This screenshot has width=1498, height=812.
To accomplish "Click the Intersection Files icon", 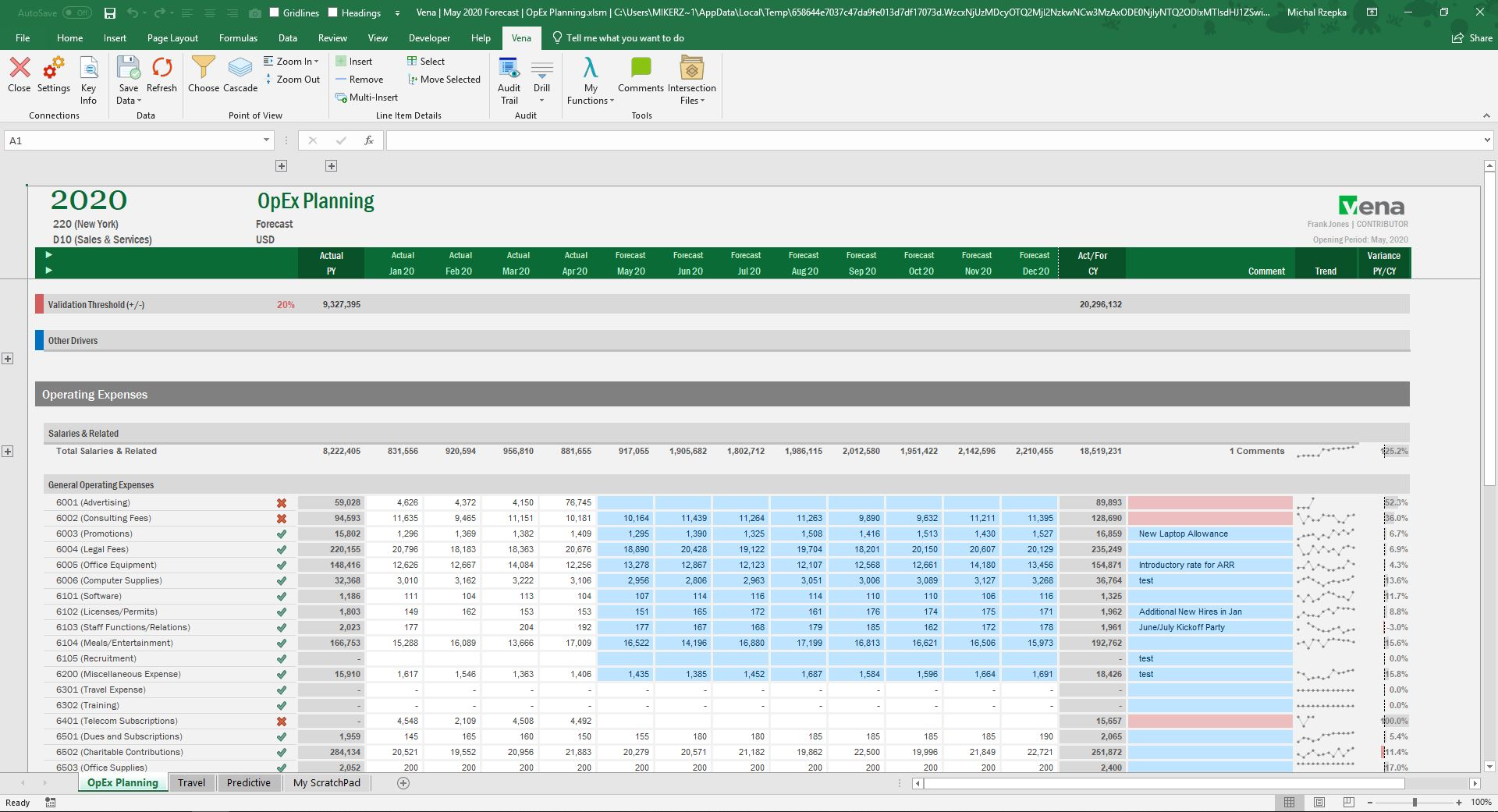I will pos(691,69).
